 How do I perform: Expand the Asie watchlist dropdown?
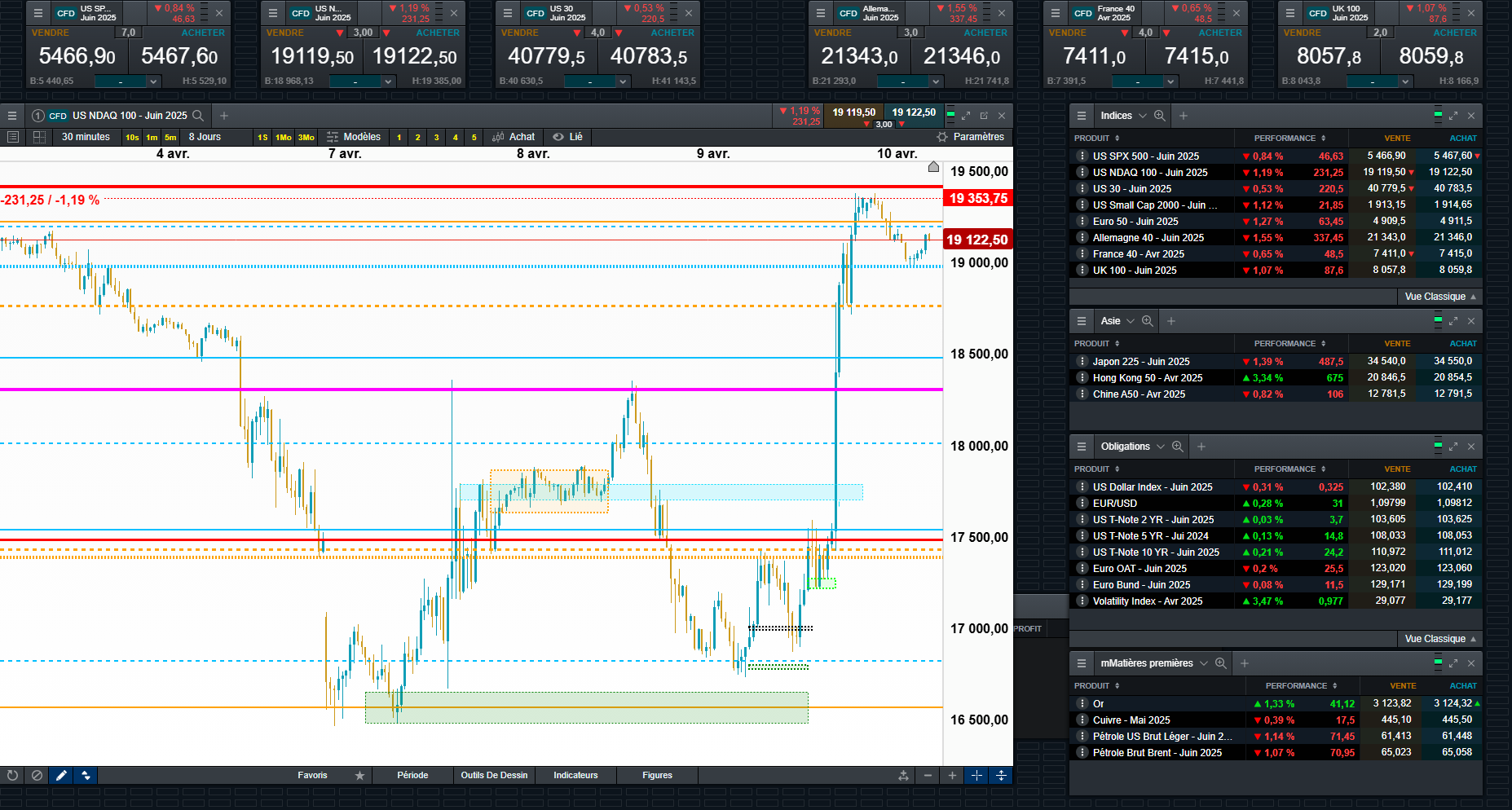(1131, 321)
